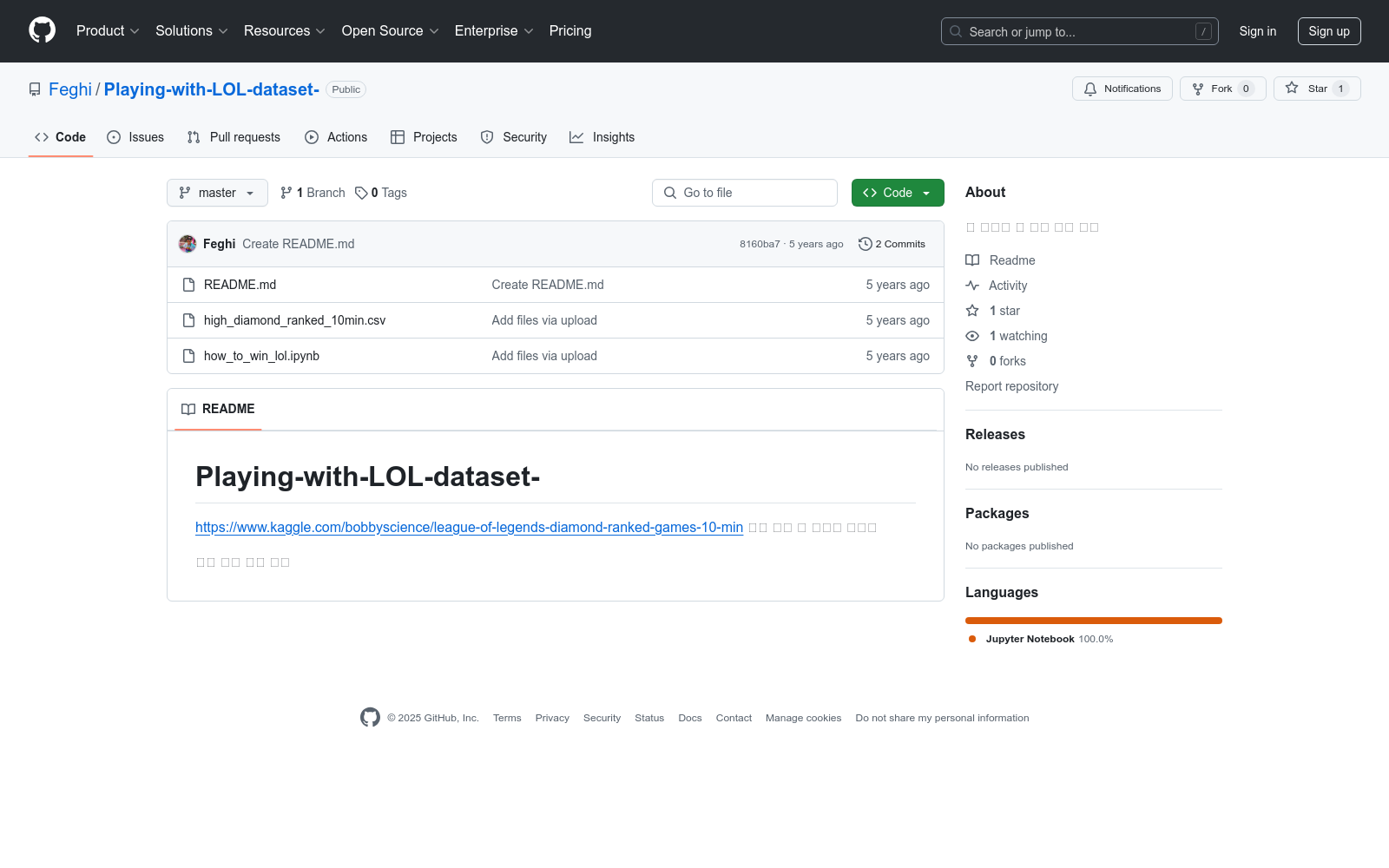Click the file icon for high_diamond_ranked_10min.csv
Screen dimensions: 1389x868
click(188, 320)
